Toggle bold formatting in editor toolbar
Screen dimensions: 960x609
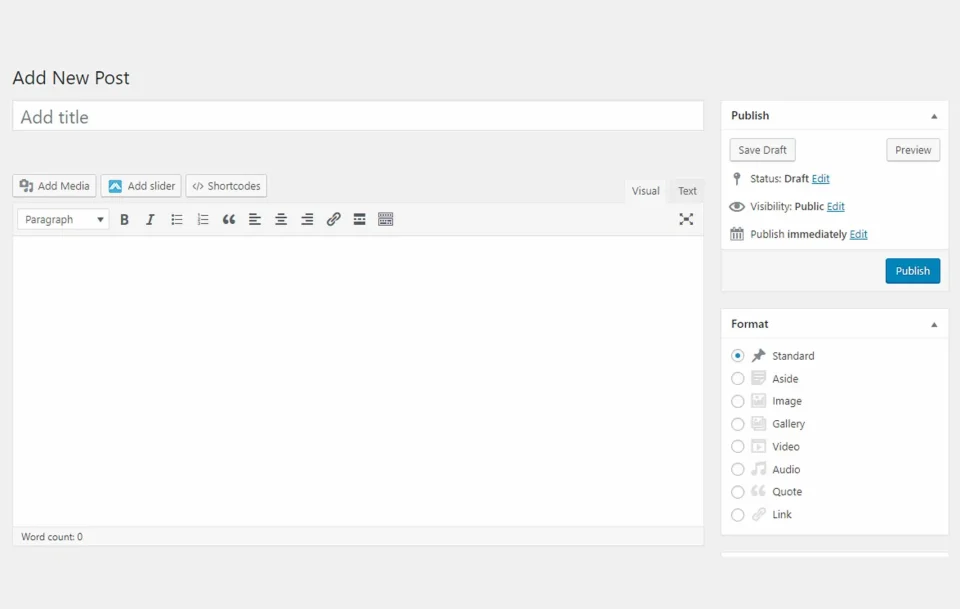[x=125, y=220]
